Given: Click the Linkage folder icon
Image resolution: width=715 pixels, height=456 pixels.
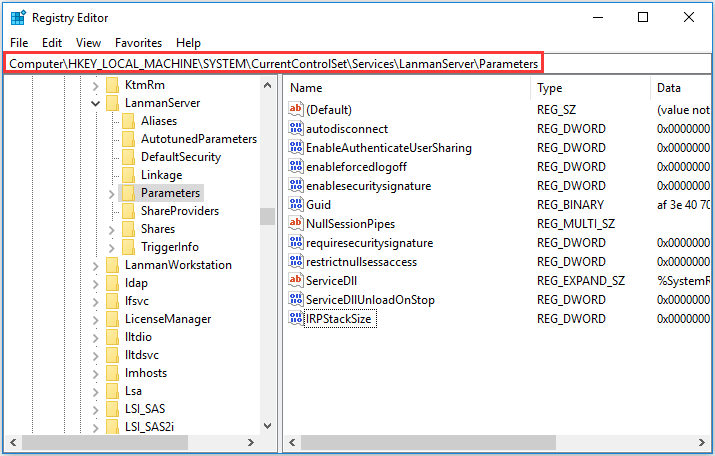Looking at the screenshot, I should point(129,175).
